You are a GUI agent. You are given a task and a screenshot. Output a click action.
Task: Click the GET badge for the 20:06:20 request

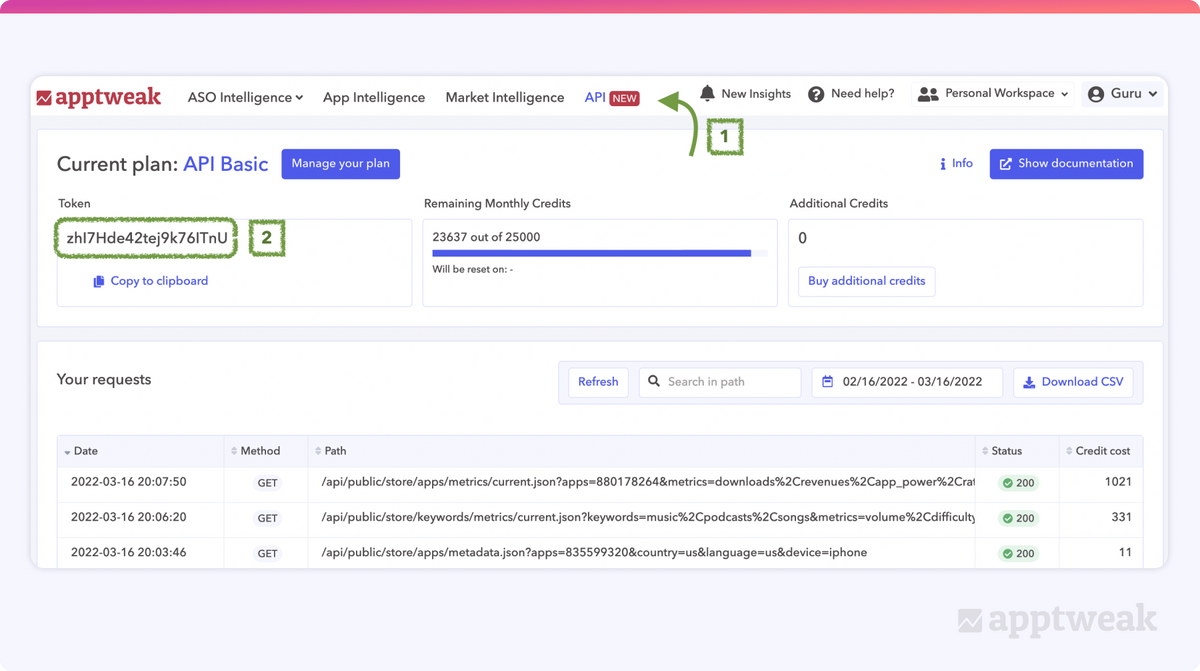tap(267, 518)
